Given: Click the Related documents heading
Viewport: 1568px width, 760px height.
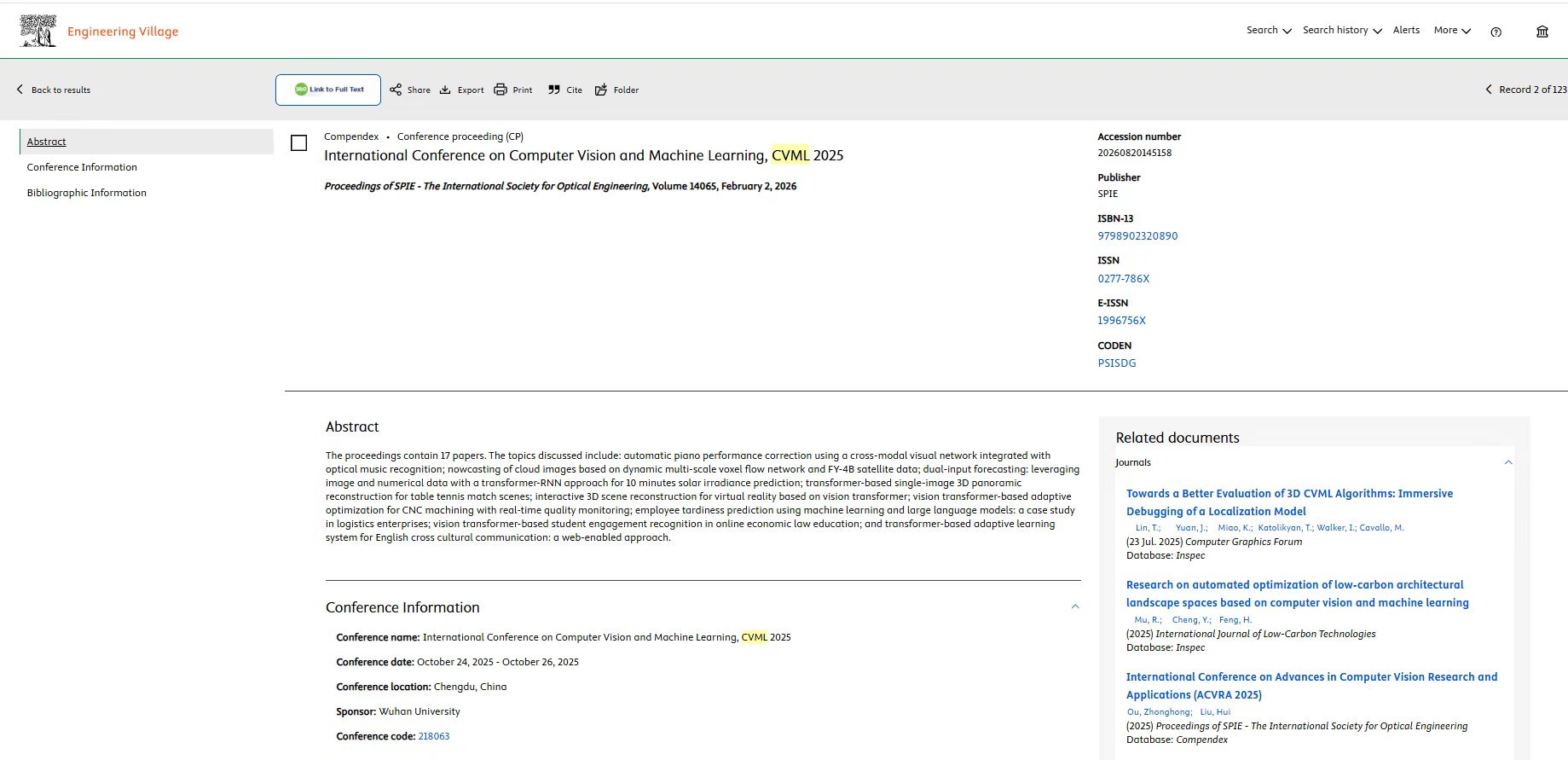Looking at the screenshot, I should coord(1177,438).
